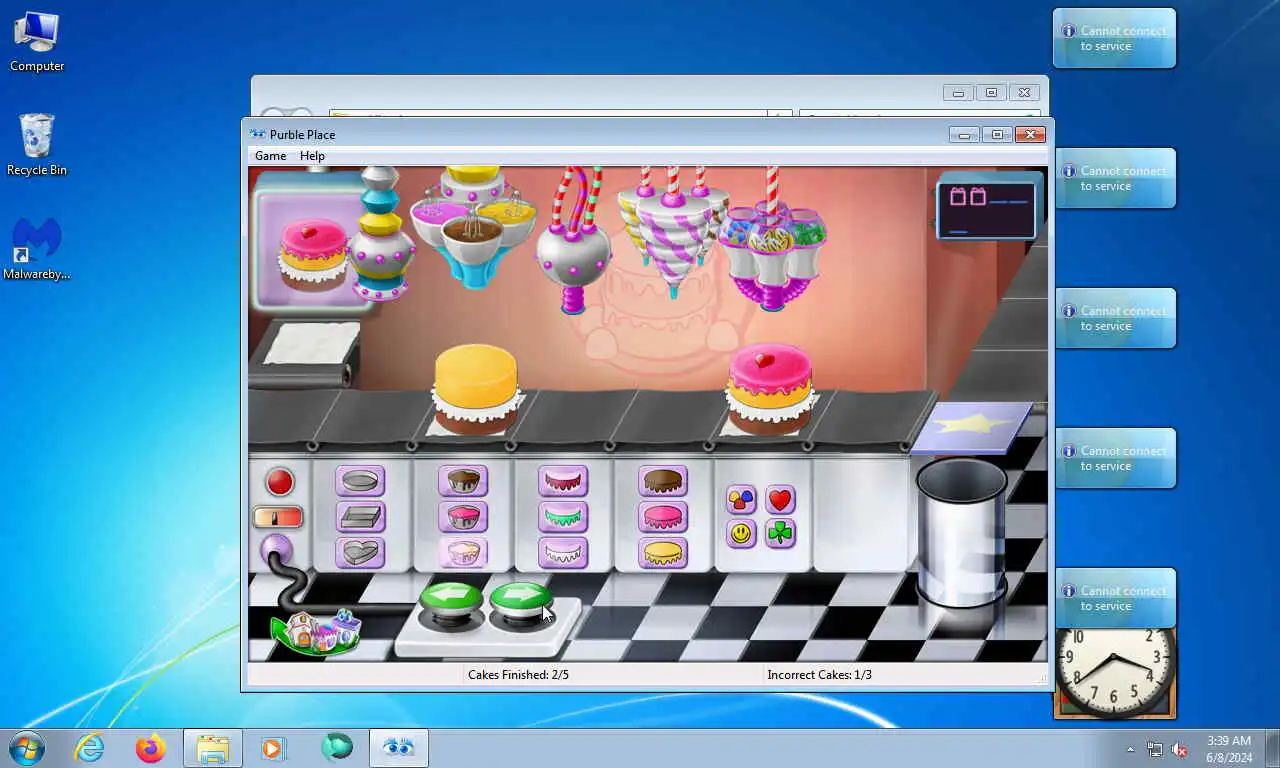Flip the orange-red flame switch
This screenshot has height=768, width=1280.
(x=278, y=517)
